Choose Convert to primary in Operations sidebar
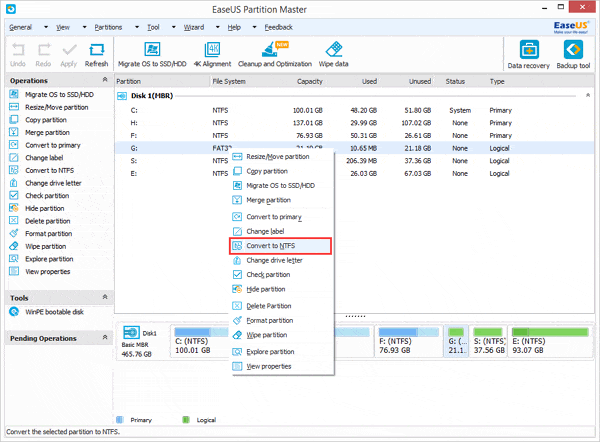The height and width of the screenshot is (442, 600). tap(53, 145)
